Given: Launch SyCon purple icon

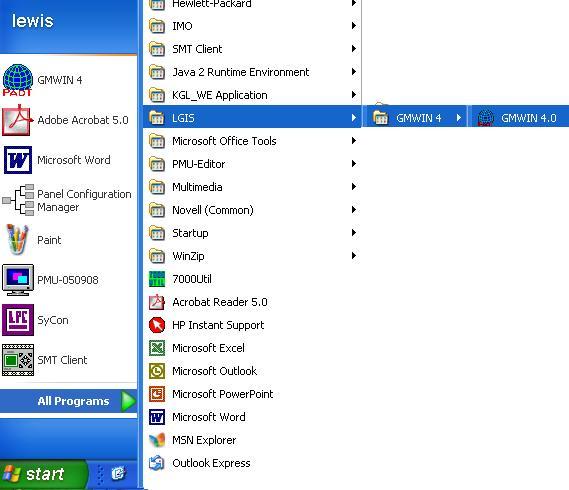Looking at the screenshot, I should 18,320.
